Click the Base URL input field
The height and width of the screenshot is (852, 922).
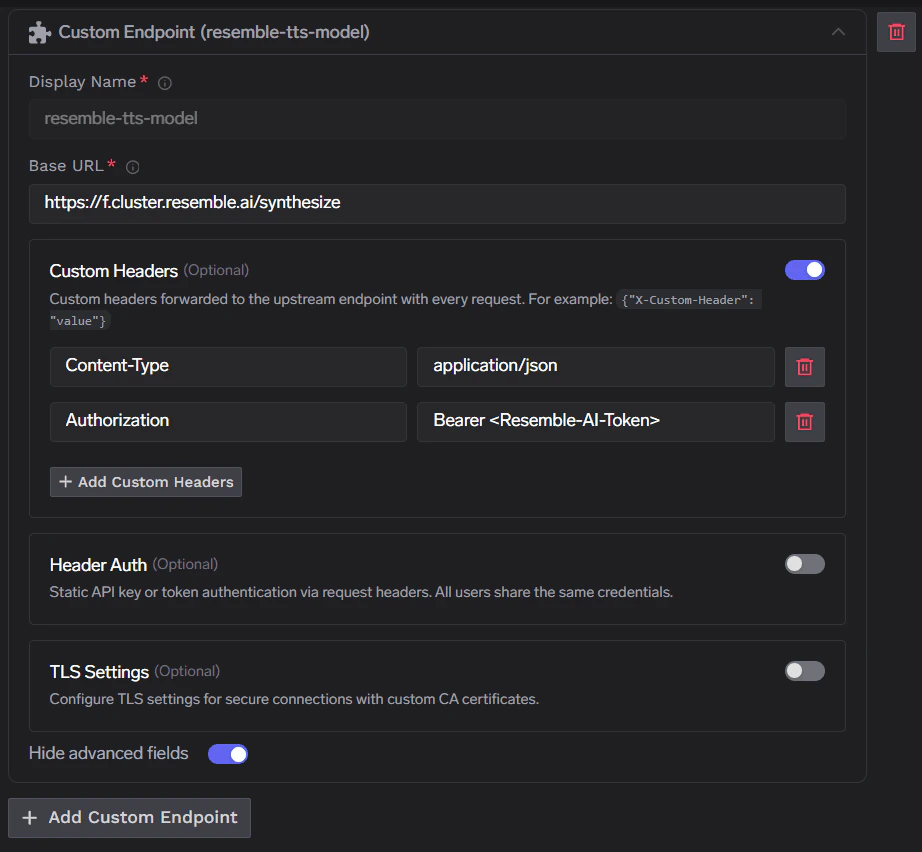click(437, 203)
